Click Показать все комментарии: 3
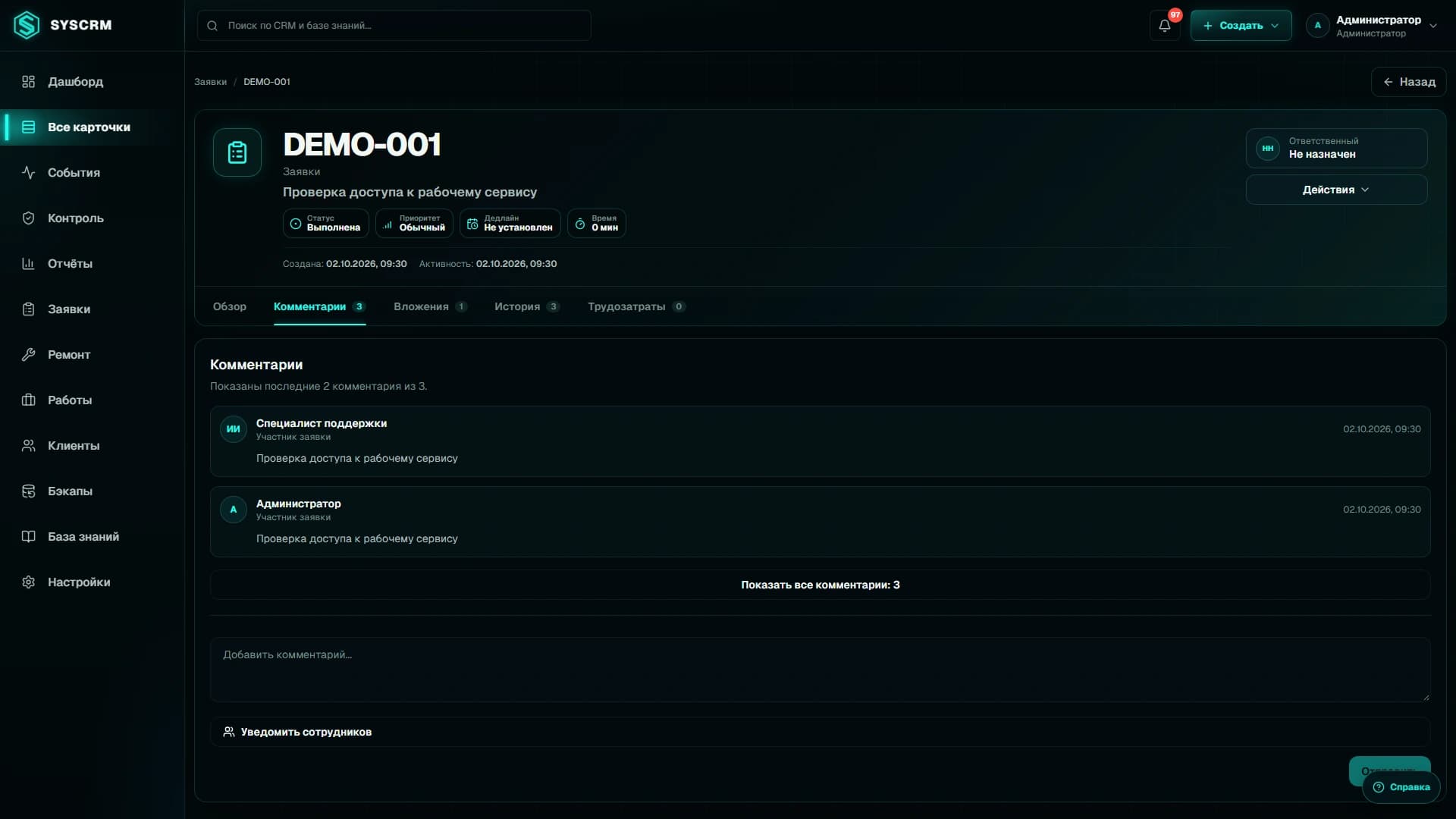Image resolution: width=1456 pixels, height=819 pixels. coord(820,585)
